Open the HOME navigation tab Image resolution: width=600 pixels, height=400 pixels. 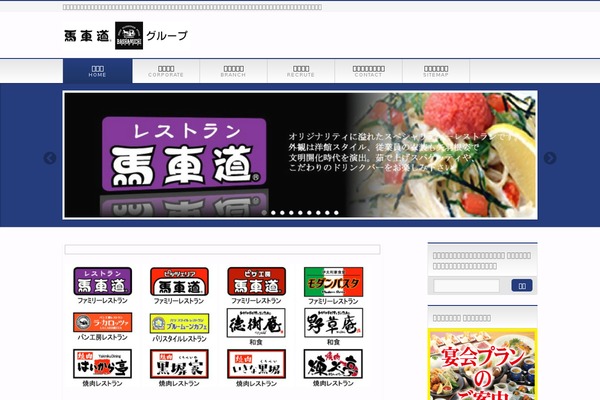pyautogui.click(x=98, y=71)
